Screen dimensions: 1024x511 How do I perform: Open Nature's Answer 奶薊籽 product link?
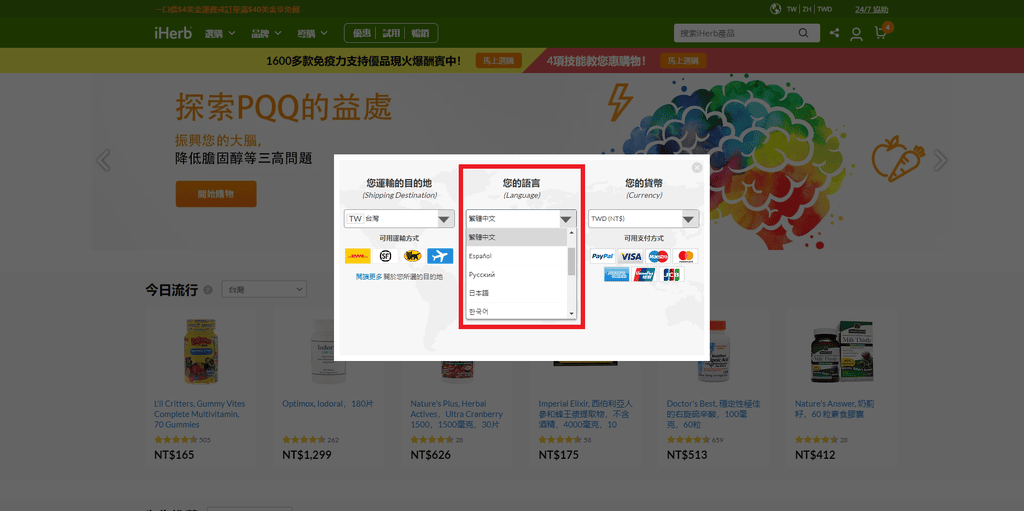[x=835, y=409]
